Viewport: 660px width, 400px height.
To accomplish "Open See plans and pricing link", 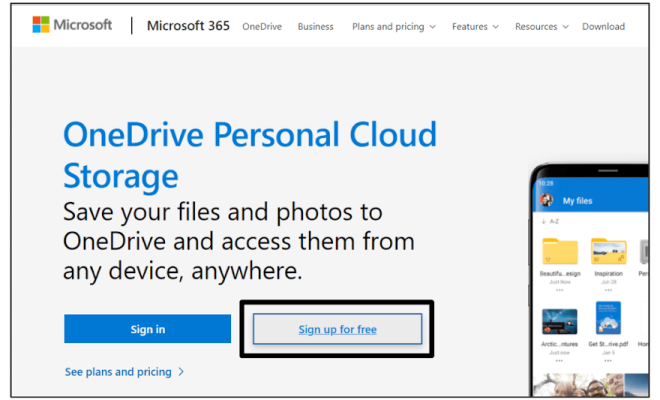I will click(124, 372).
